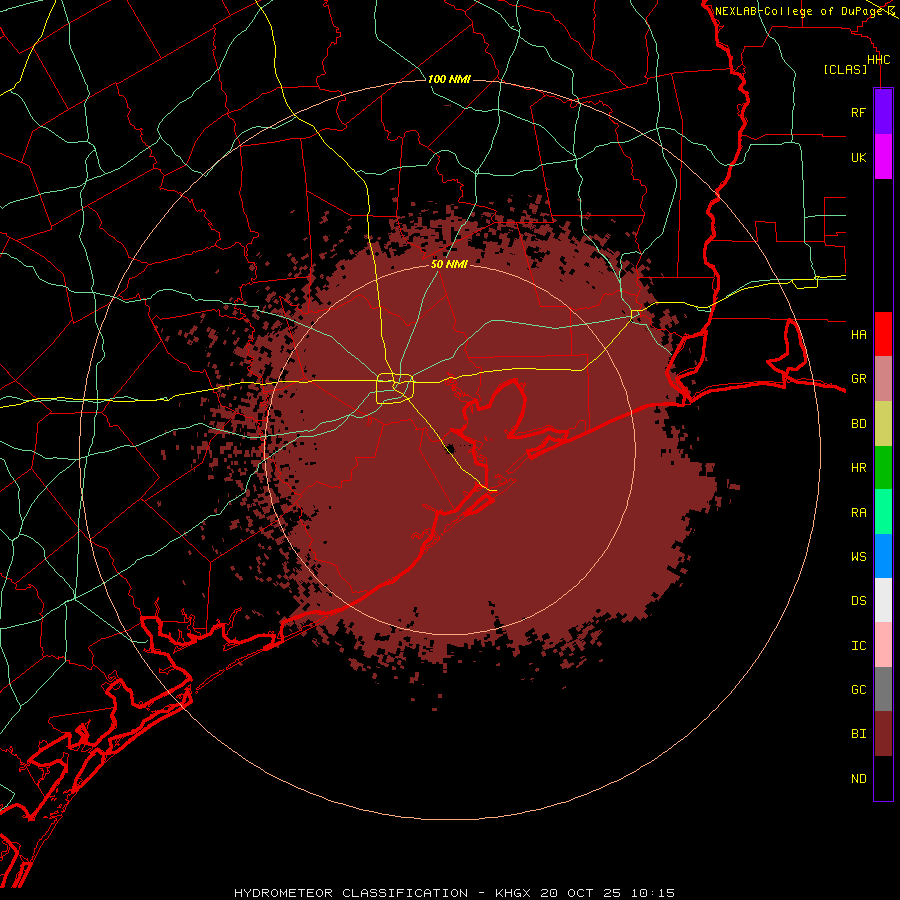Click the IC legend label
Viewport: 900px width, 900px height.
pos(858,646)
